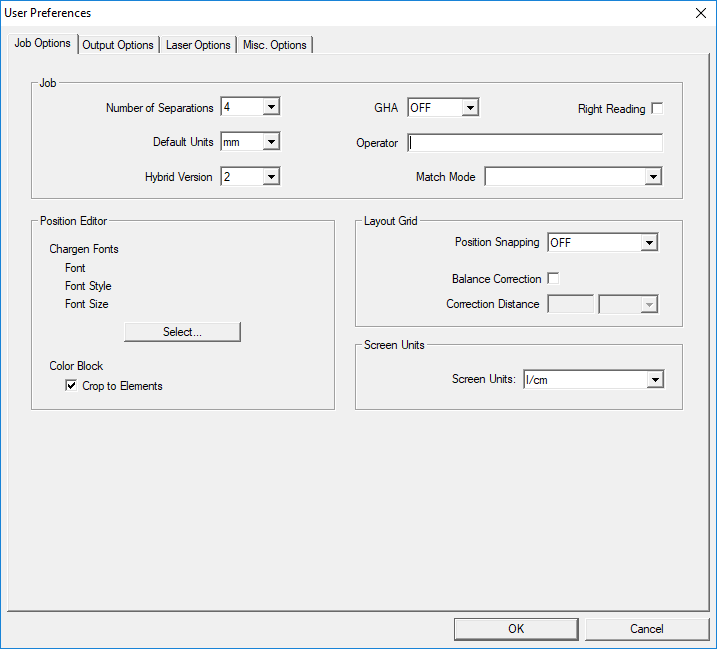The height and width of the screenshot is (649, 717).
Task: Click the Job Options tab
Action: [x=42, y=44]
